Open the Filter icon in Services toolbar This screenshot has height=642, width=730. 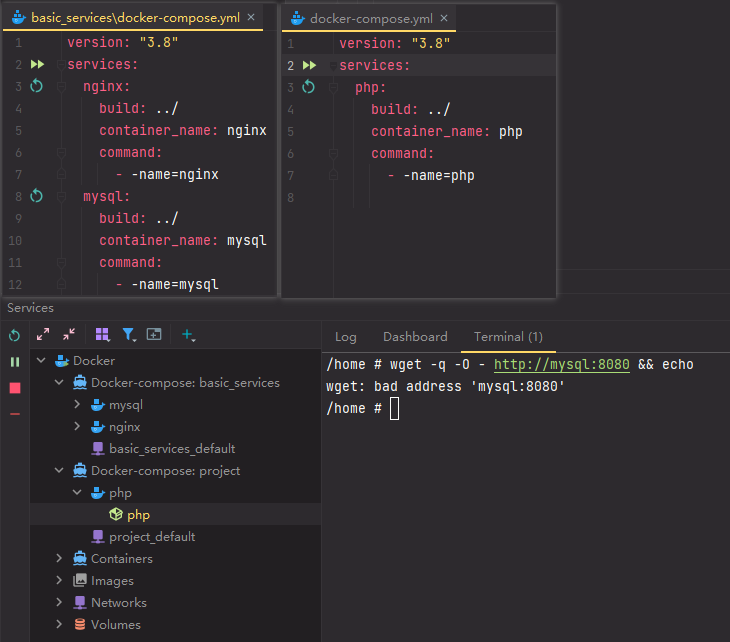point(129,335)
